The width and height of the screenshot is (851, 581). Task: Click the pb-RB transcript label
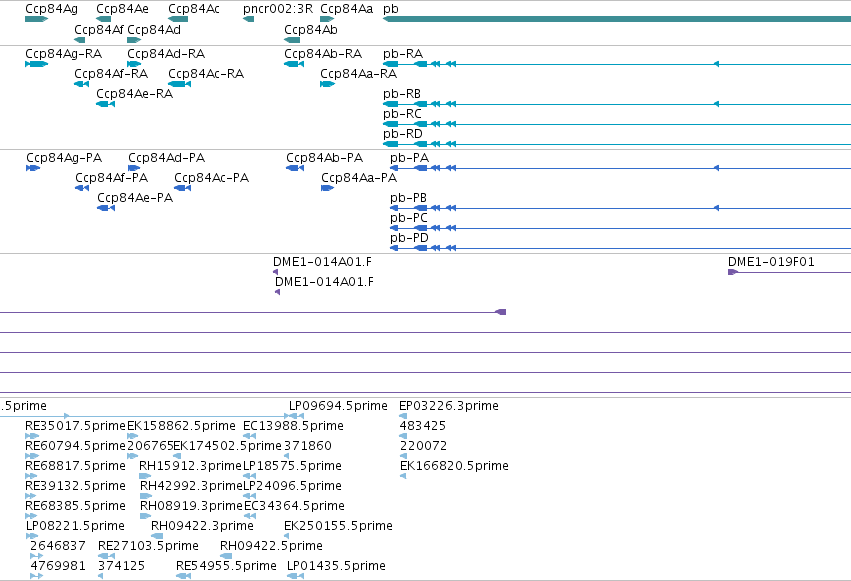[x=402, y=94]
